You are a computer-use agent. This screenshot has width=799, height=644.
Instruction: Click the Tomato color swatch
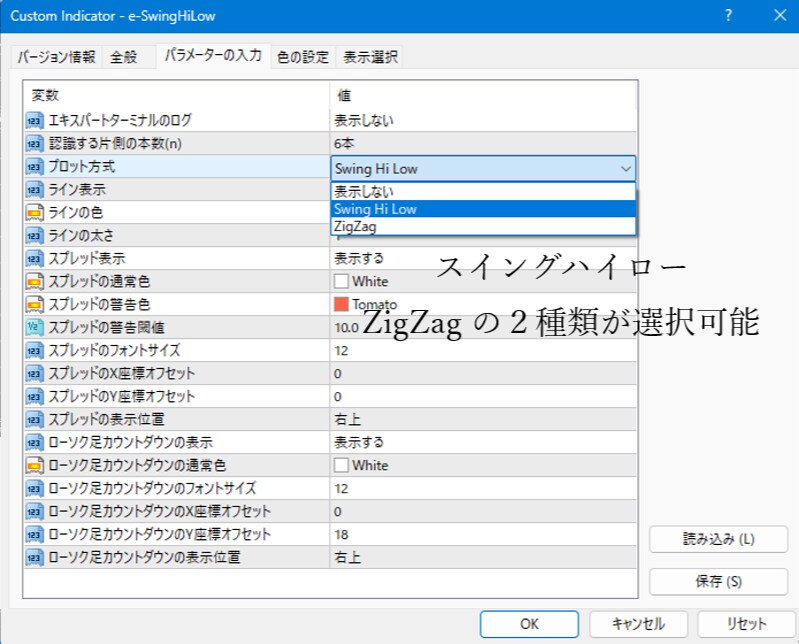(x=341, y=304)
